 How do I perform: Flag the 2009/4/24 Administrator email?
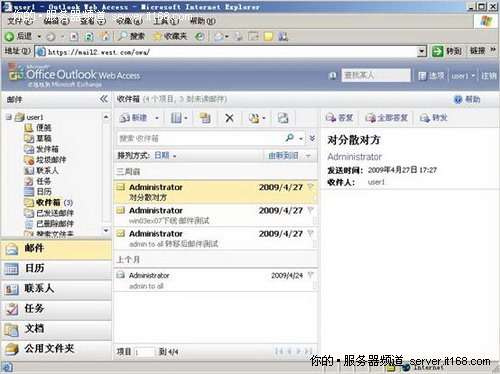pos(310,275)
